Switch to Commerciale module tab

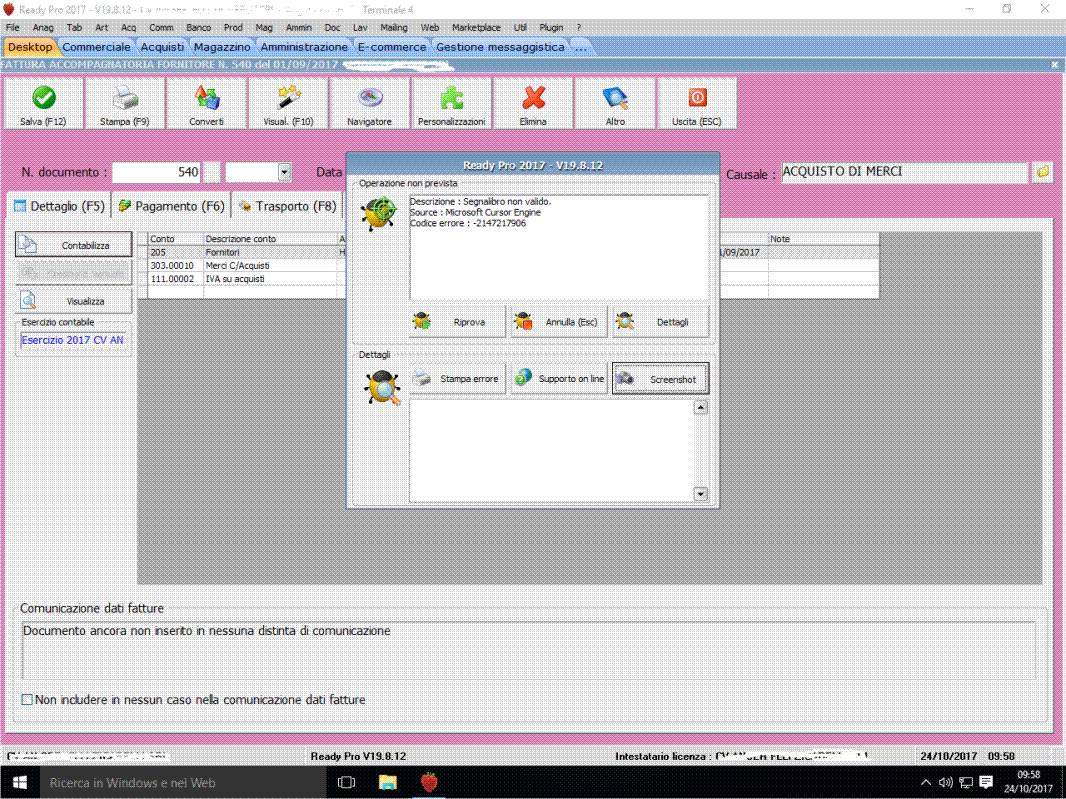coord(97,47)
